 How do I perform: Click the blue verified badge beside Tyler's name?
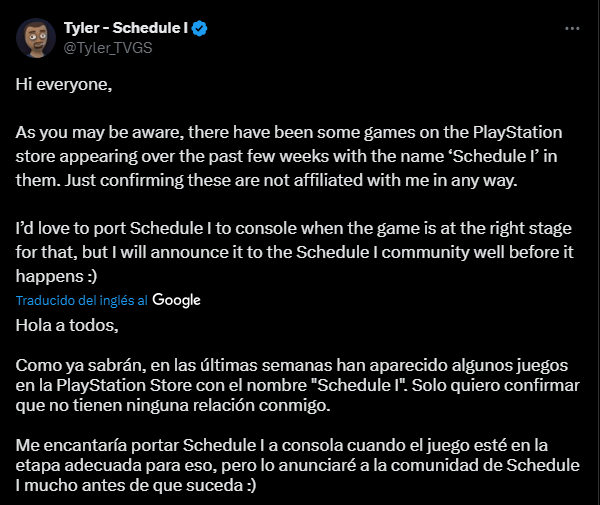pyautogui.click(x=199, y=29)
